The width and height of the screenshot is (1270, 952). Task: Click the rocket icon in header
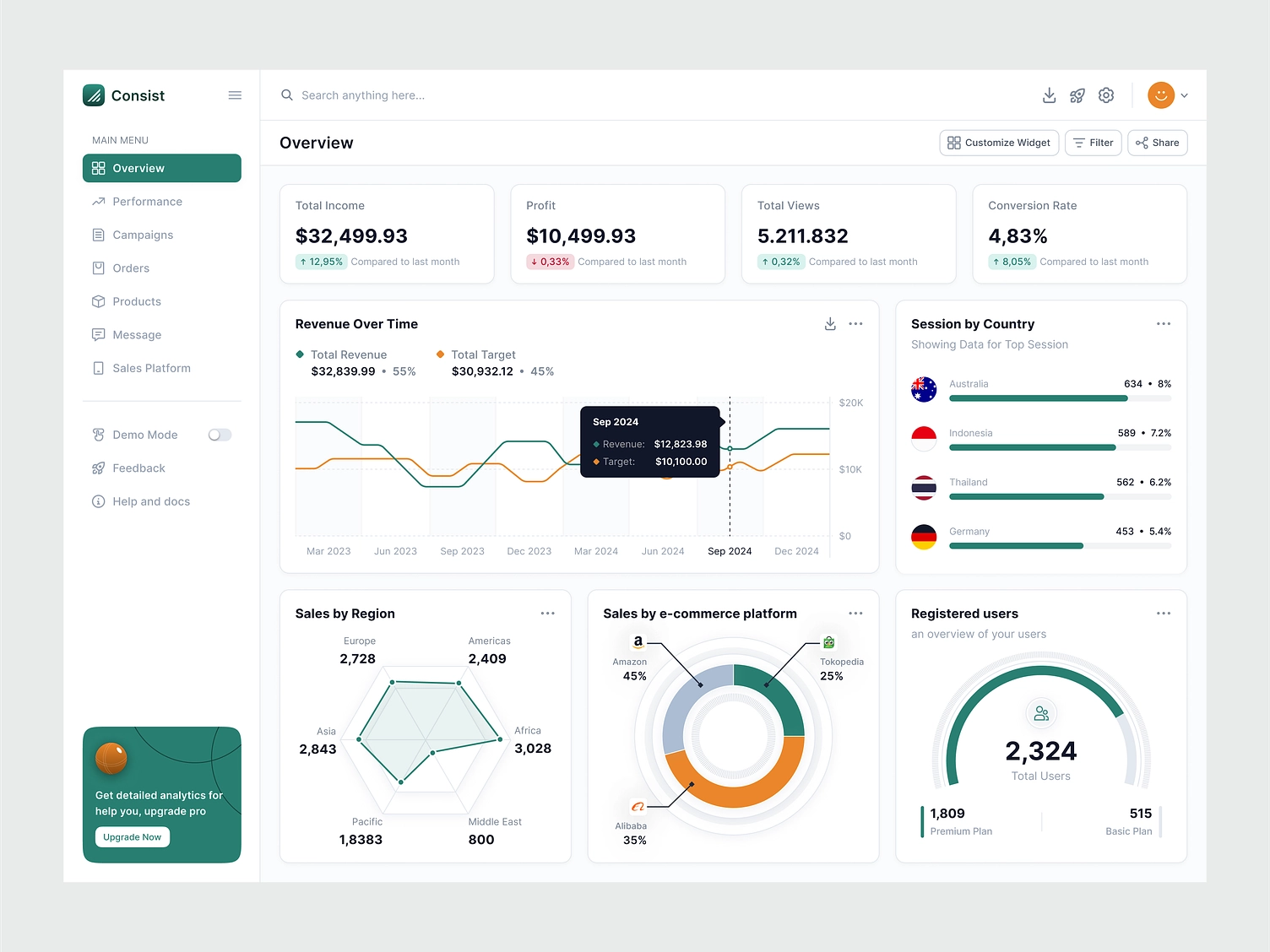pyautogui.click(x=1077, y=95)
